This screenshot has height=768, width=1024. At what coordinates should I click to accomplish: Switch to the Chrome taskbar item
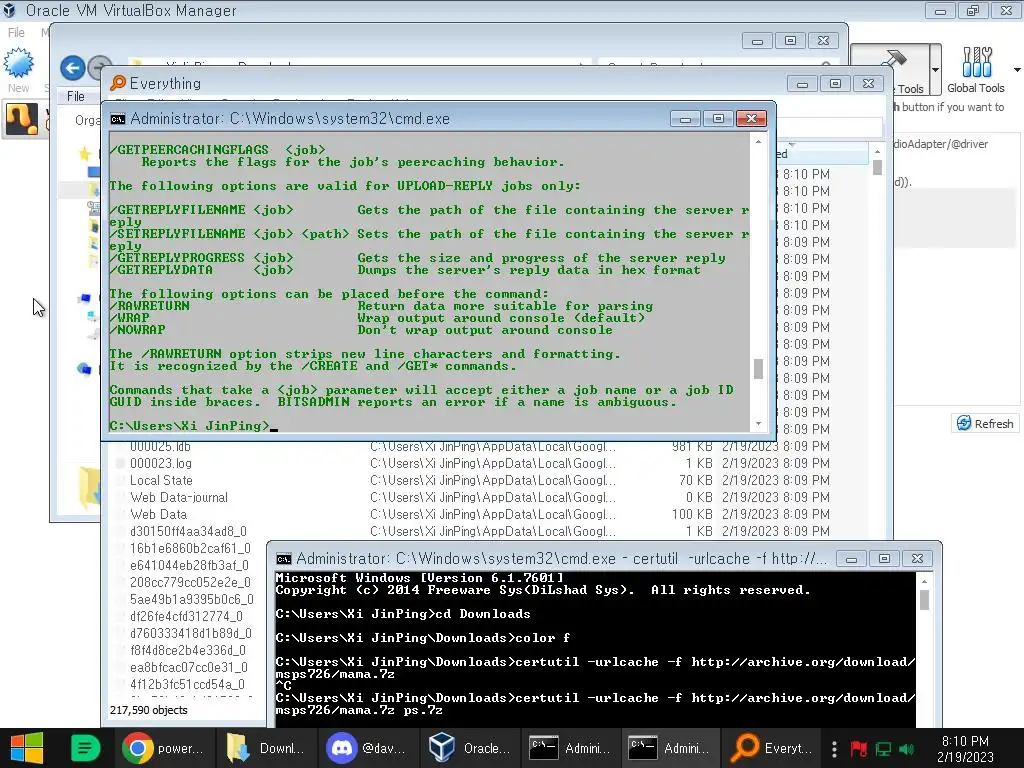164,748
